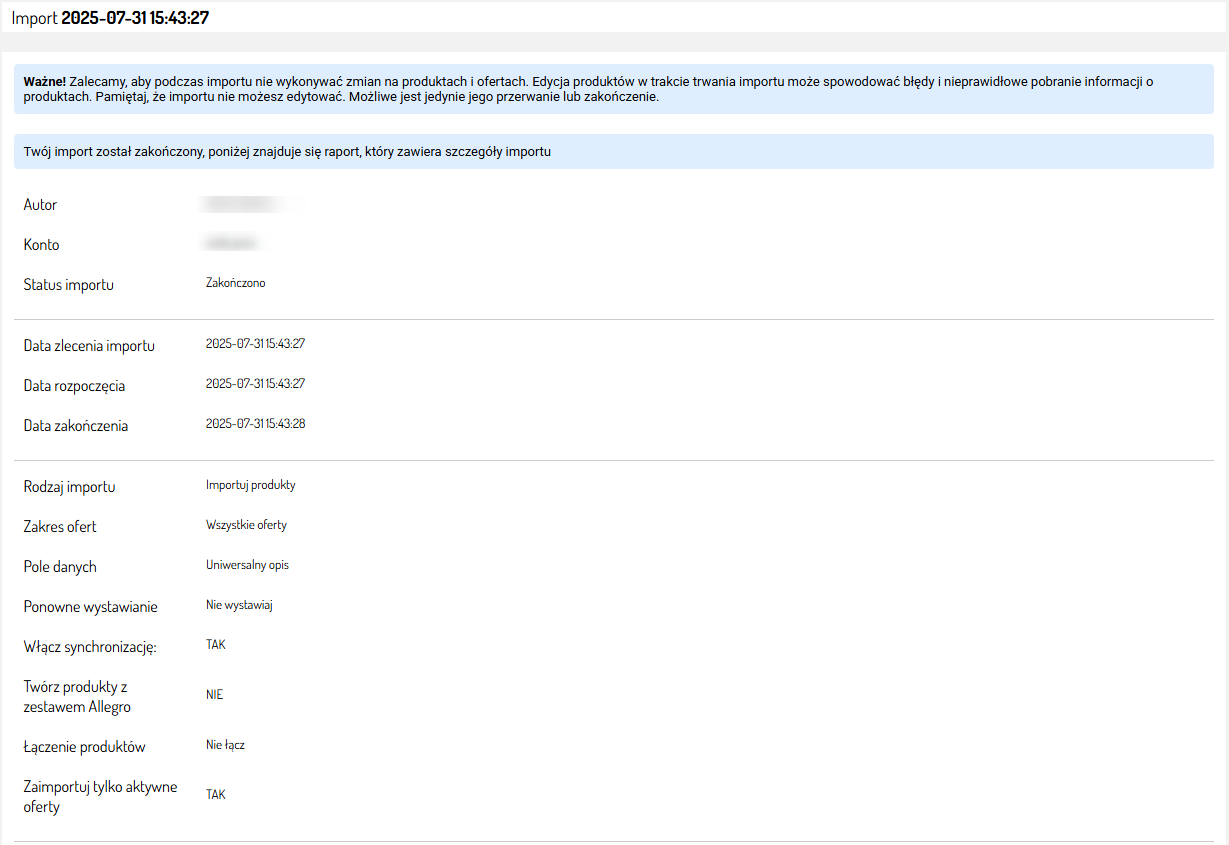Click the blurred Konto value

[x=232, y=244]
